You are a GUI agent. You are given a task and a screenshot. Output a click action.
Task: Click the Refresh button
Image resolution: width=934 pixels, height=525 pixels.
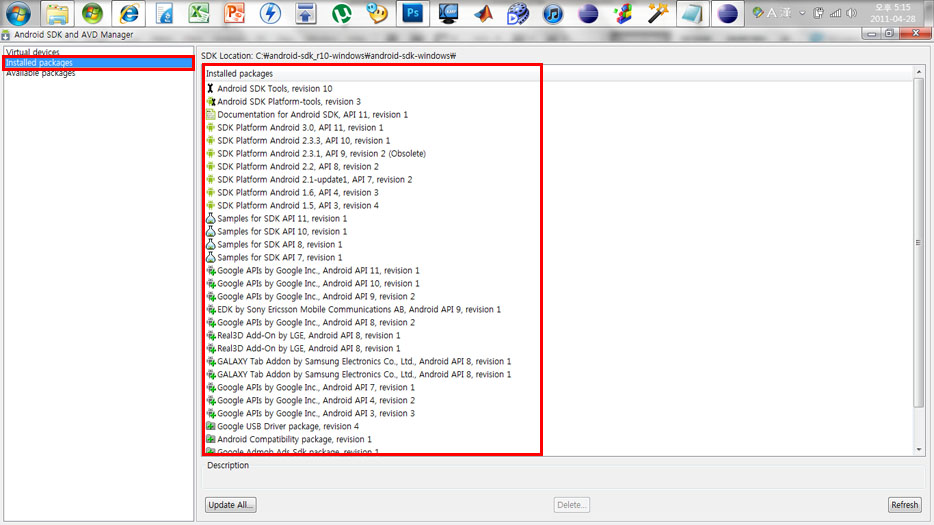[904, 505]
